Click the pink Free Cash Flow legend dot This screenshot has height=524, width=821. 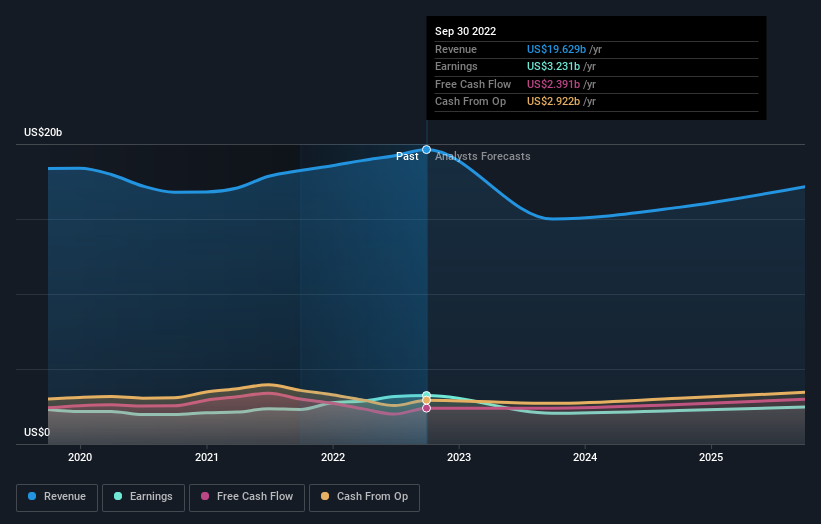tap(205, 496)
